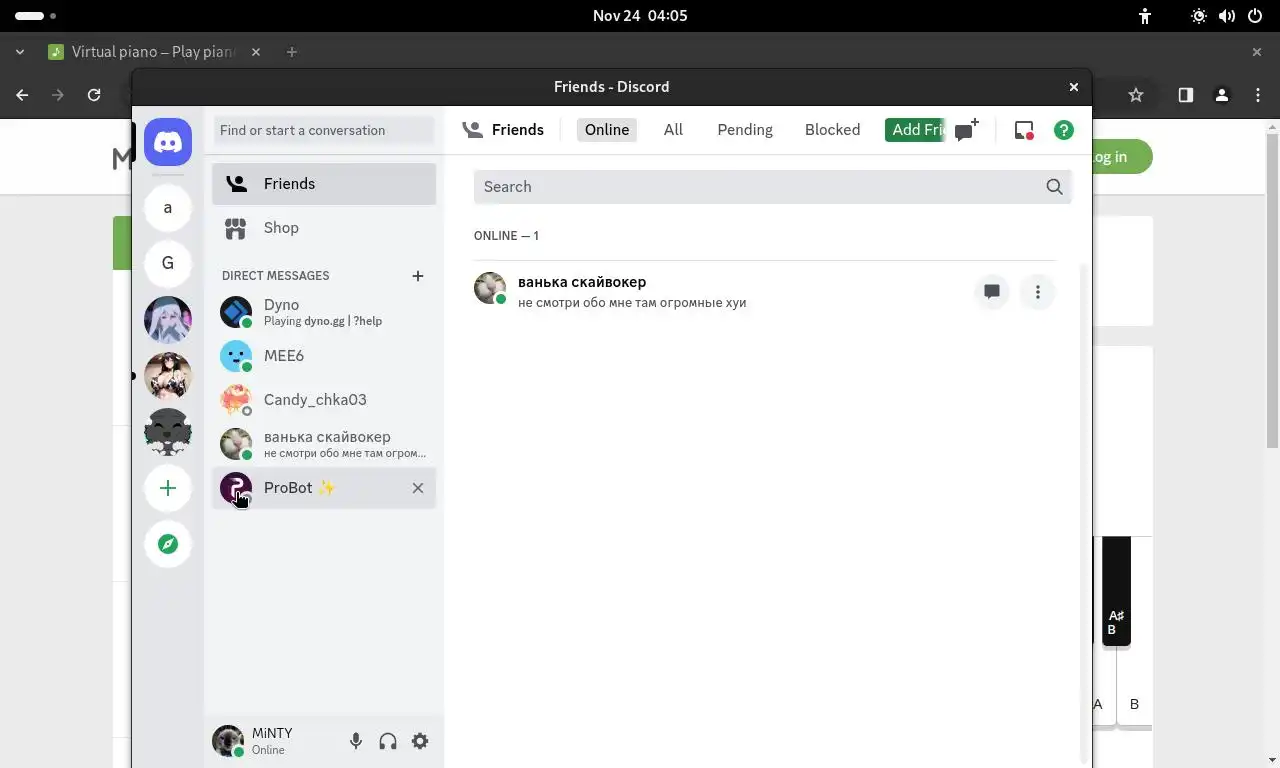Open the volume indicator in top bar

pyautogui.click(x=1227, y=16)
